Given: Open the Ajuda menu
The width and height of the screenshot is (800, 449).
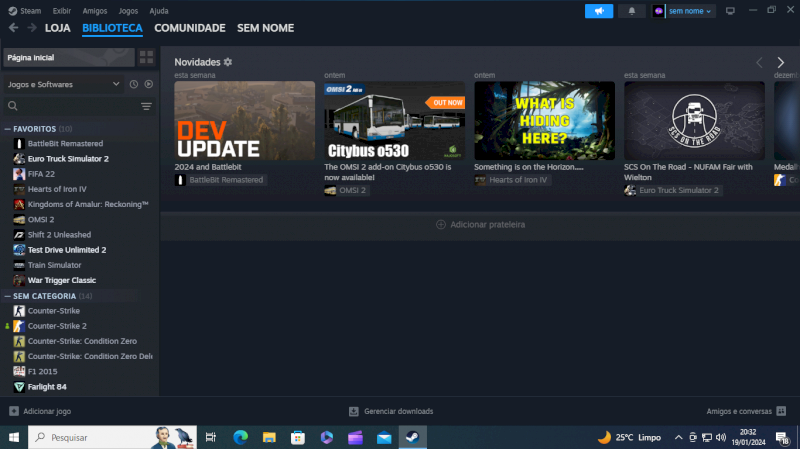Looking at the screenshot, I should pyautogui.click(x=159, y=11).
